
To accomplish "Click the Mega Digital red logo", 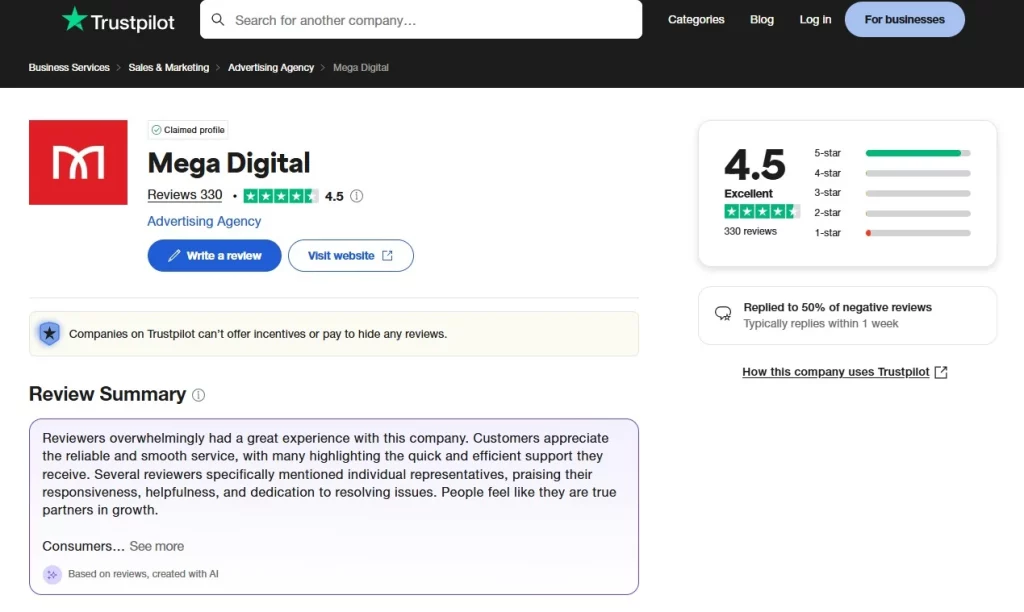I will [78, 163].
